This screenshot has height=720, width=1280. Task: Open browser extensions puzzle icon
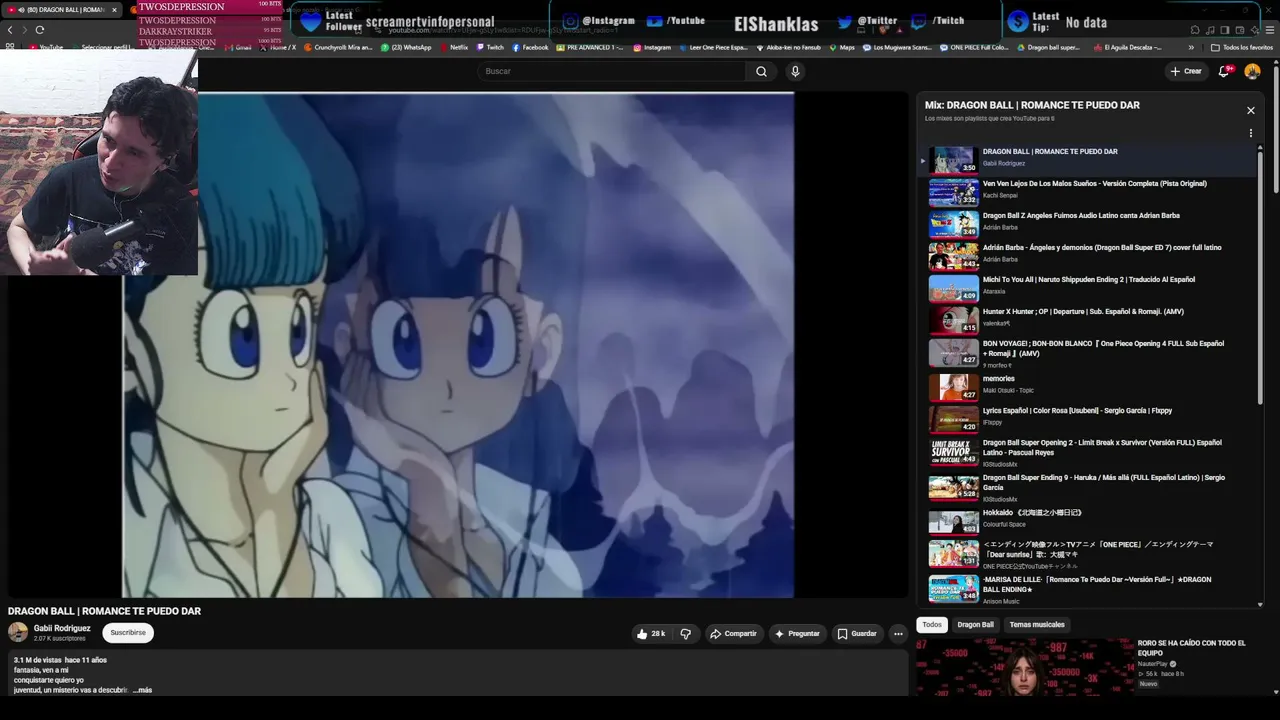1195,30
